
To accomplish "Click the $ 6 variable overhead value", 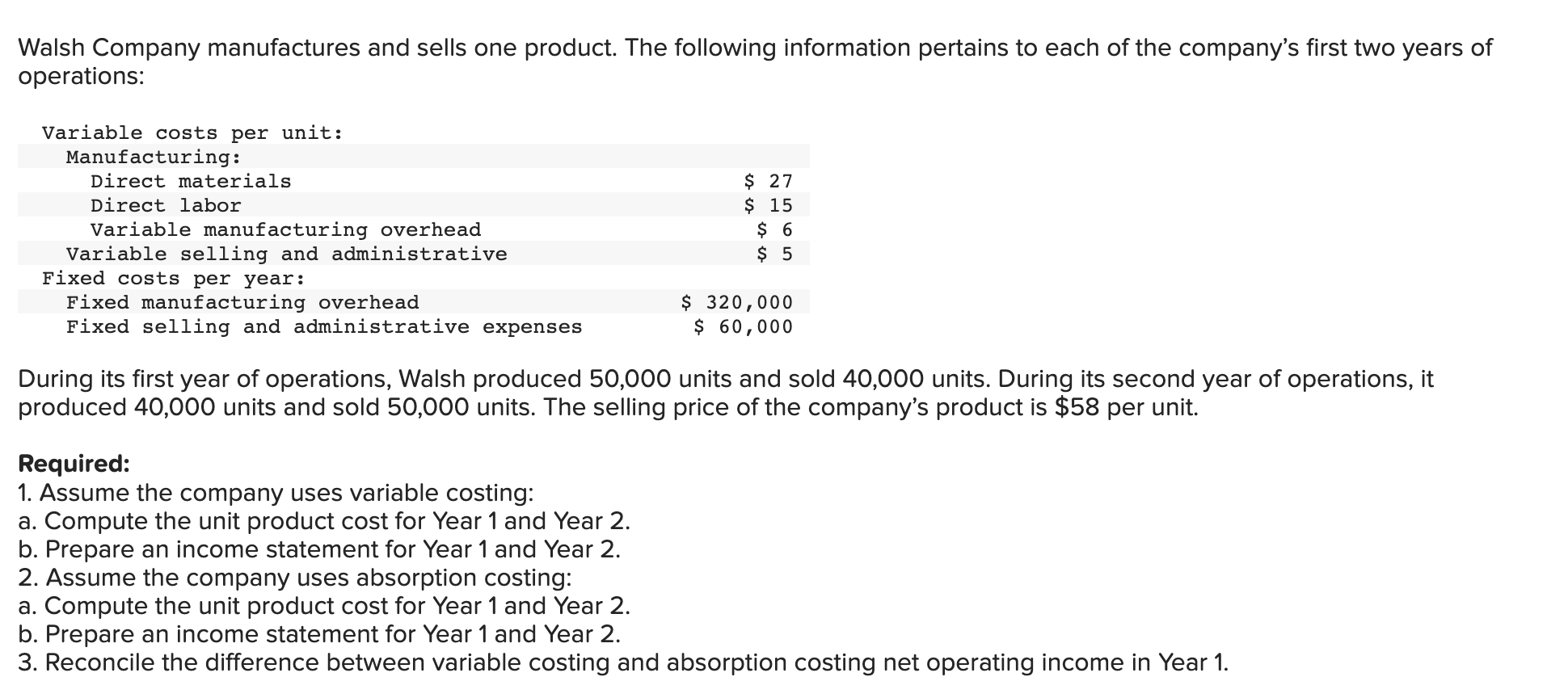I will [x=774, y=229].
